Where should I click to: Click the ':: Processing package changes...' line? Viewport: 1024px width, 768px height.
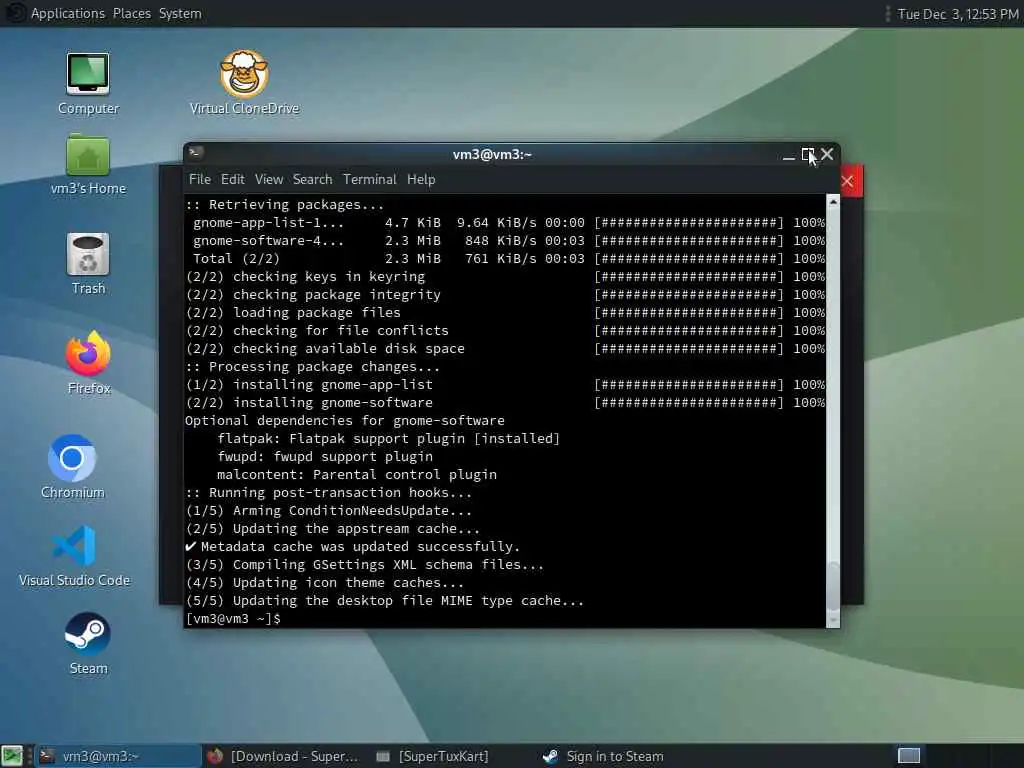(x=313, y=366)
